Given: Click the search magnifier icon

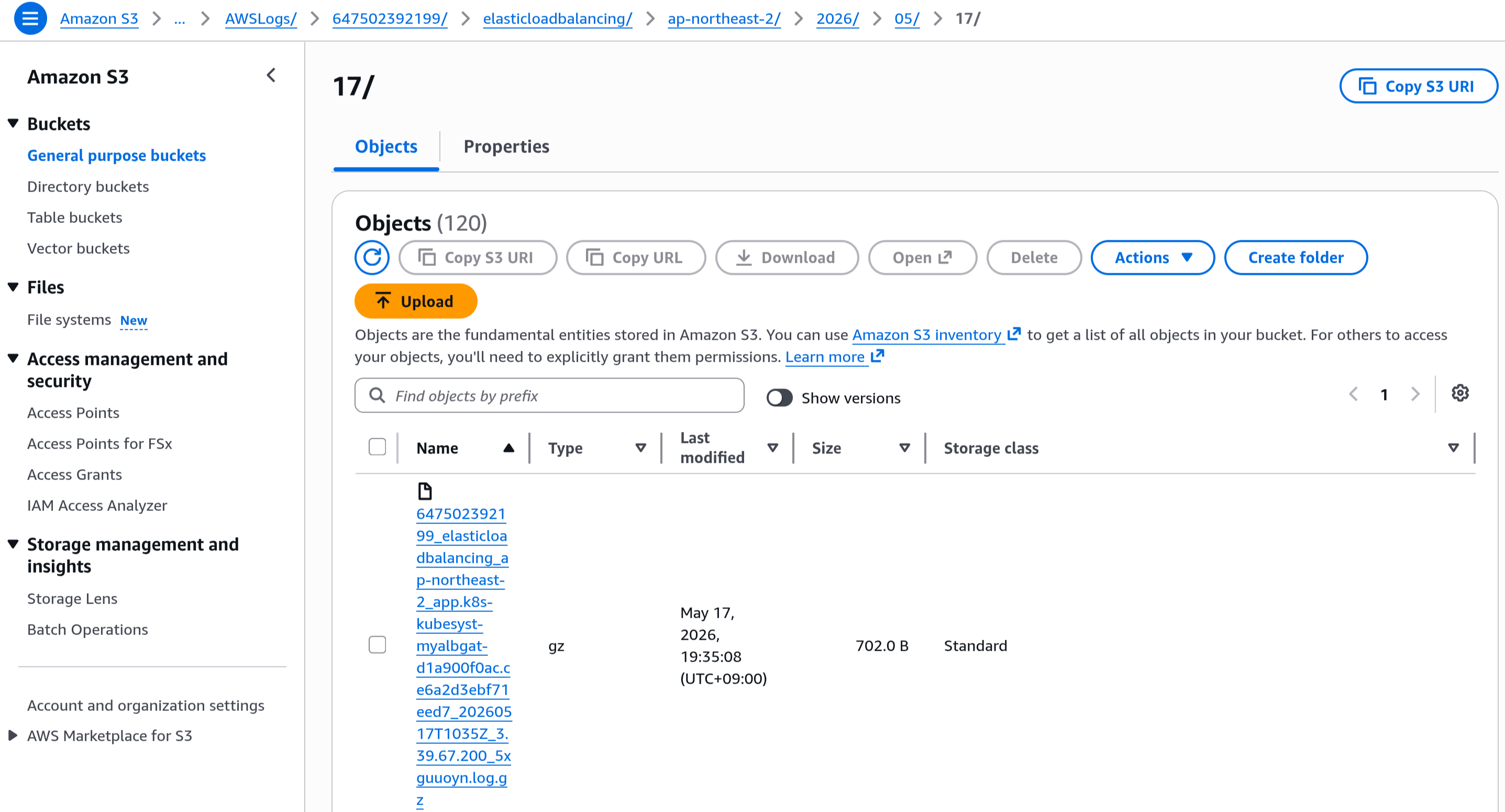Looking at the screenshot, I should [x=378, y=395].
